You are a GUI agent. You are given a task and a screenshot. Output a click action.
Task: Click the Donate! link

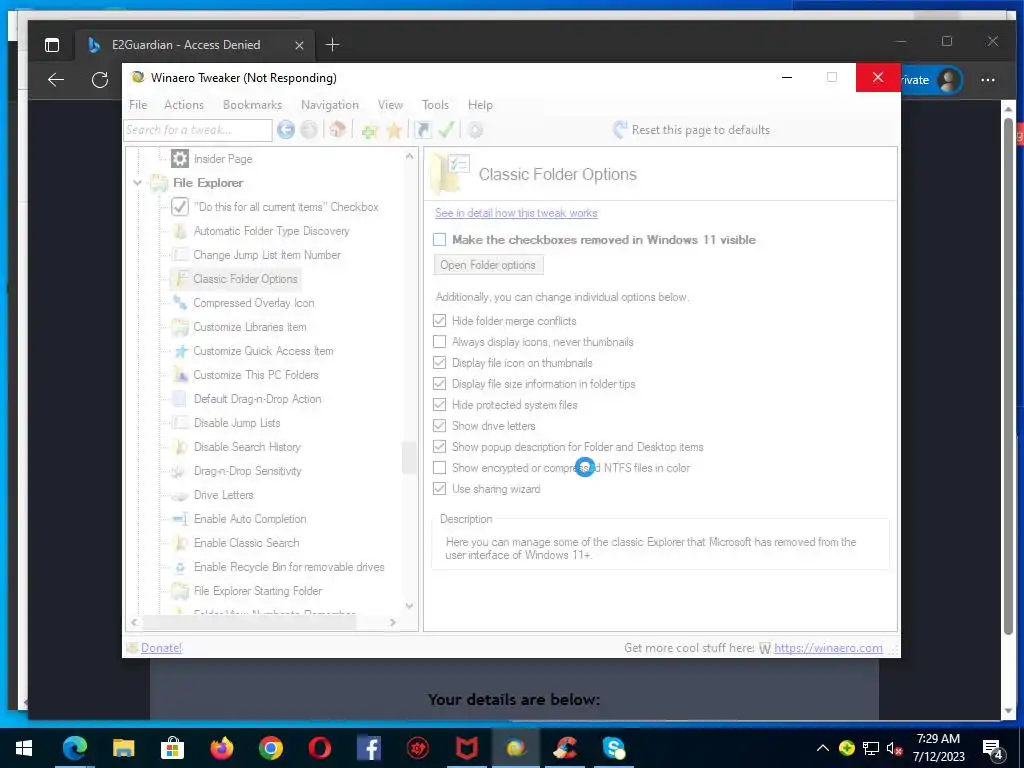pyautogui.click(x=161, y=648)
